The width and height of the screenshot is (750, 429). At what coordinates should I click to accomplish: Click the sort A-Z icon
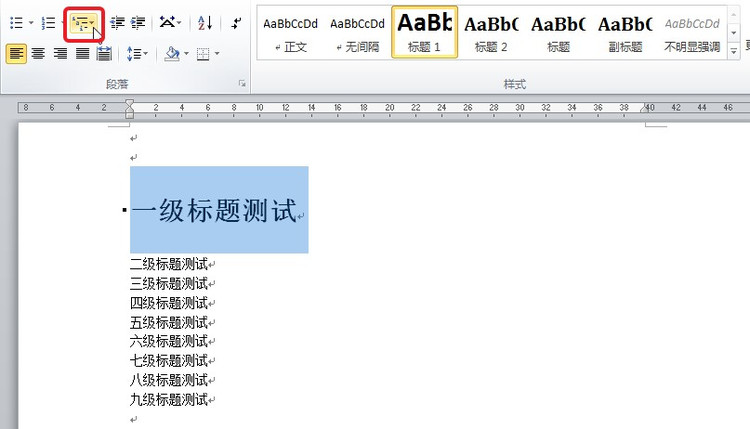(205, 22)
